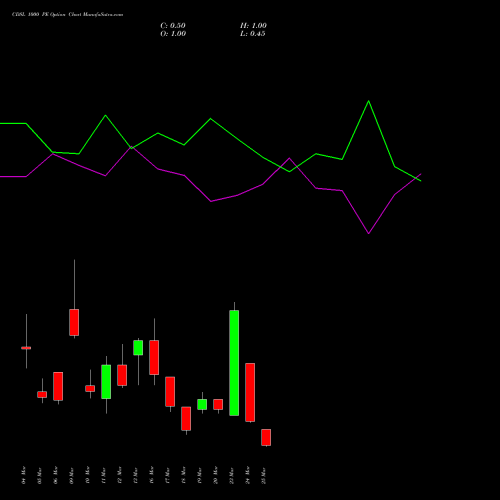This screenshot has width=500, height=500.
Task: Click the tallest green candlestick body
Action: click(x=234, y=363)
